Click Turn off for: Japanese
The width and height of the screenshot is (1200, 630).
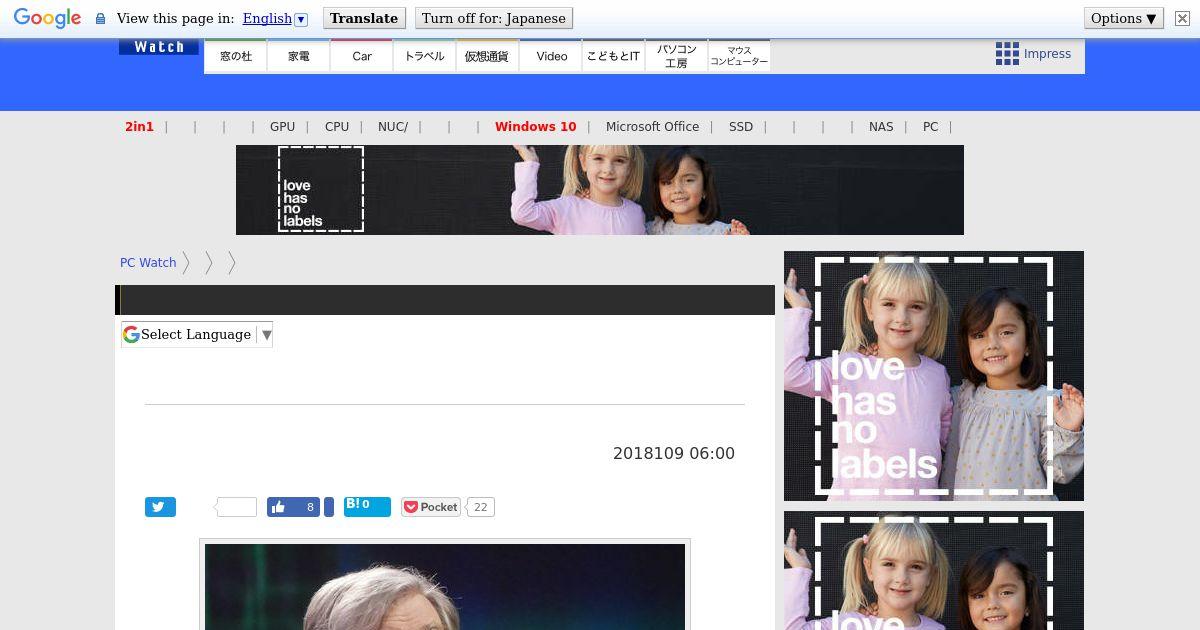494,18
